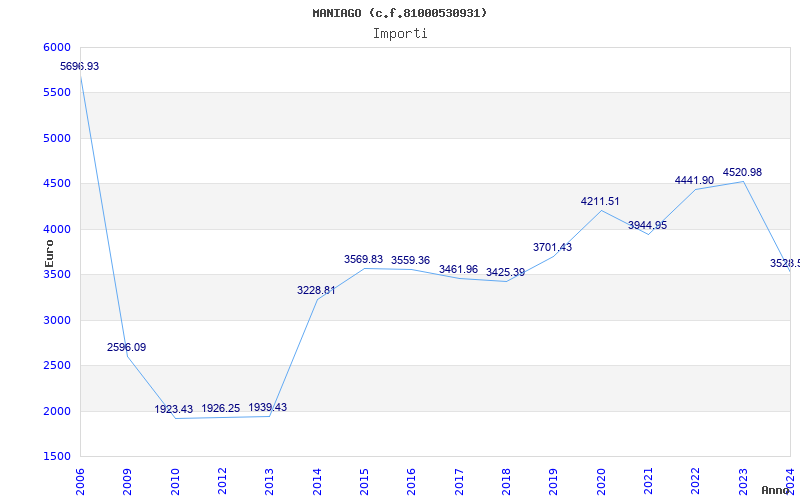The width and height of the screenshot is (800, 500).
Task: Click x-axis year 2016
Action: 411,482
